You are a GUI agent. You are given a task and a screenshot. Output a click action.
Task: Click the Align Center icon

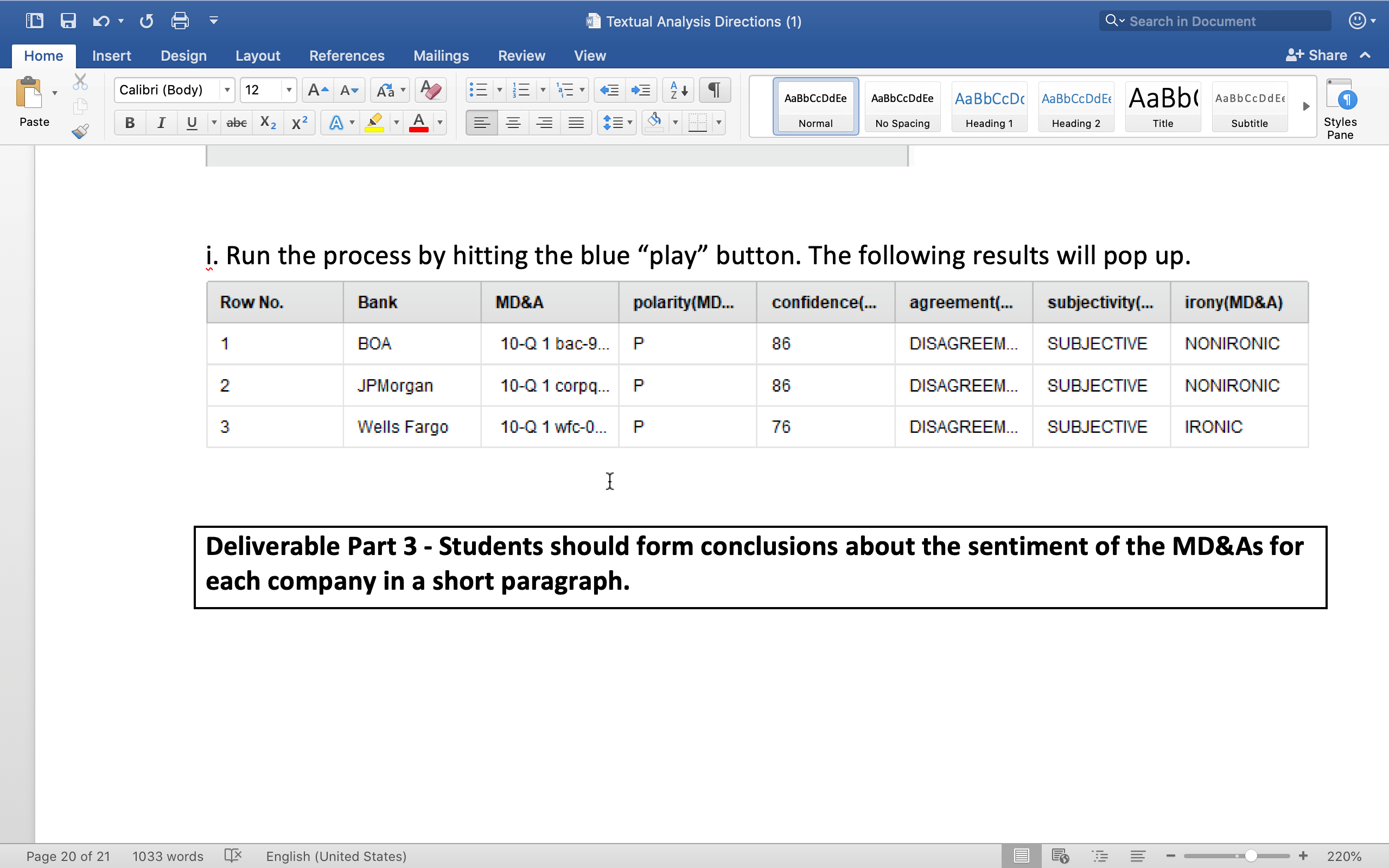(x=513, y=122)
